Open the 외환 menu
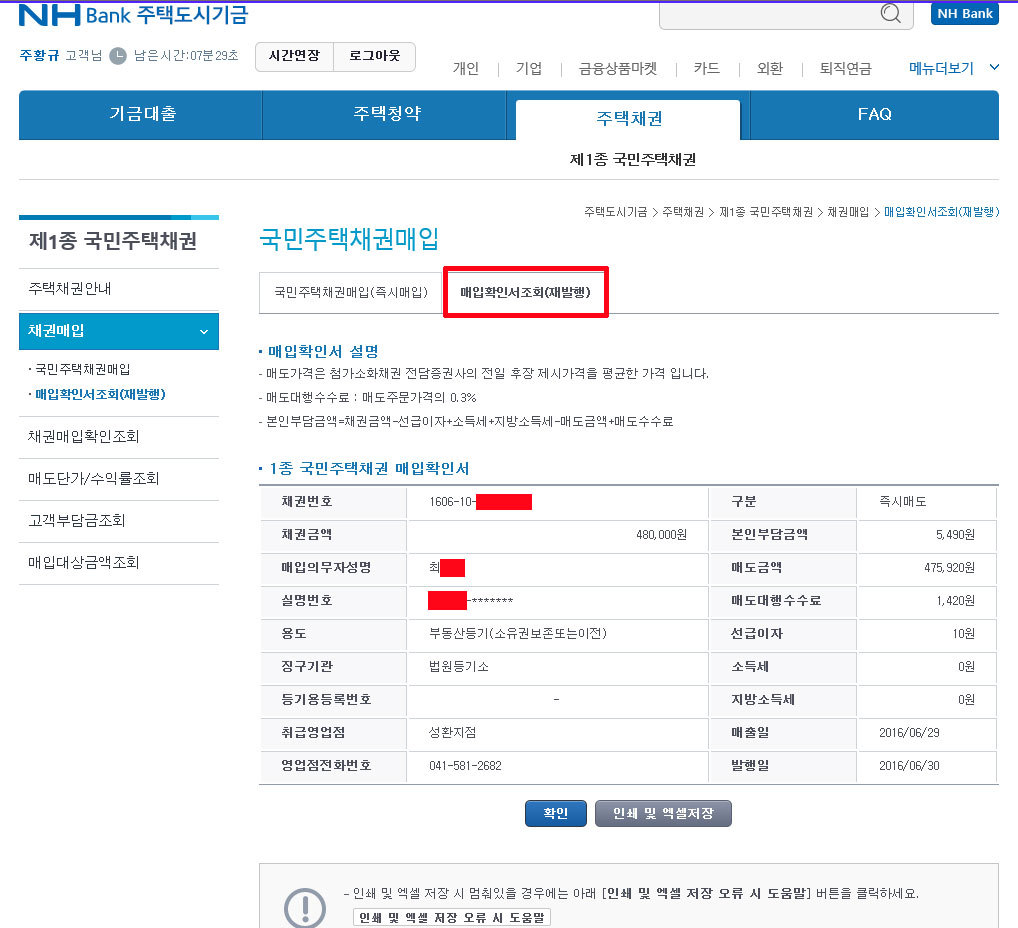 770,68
